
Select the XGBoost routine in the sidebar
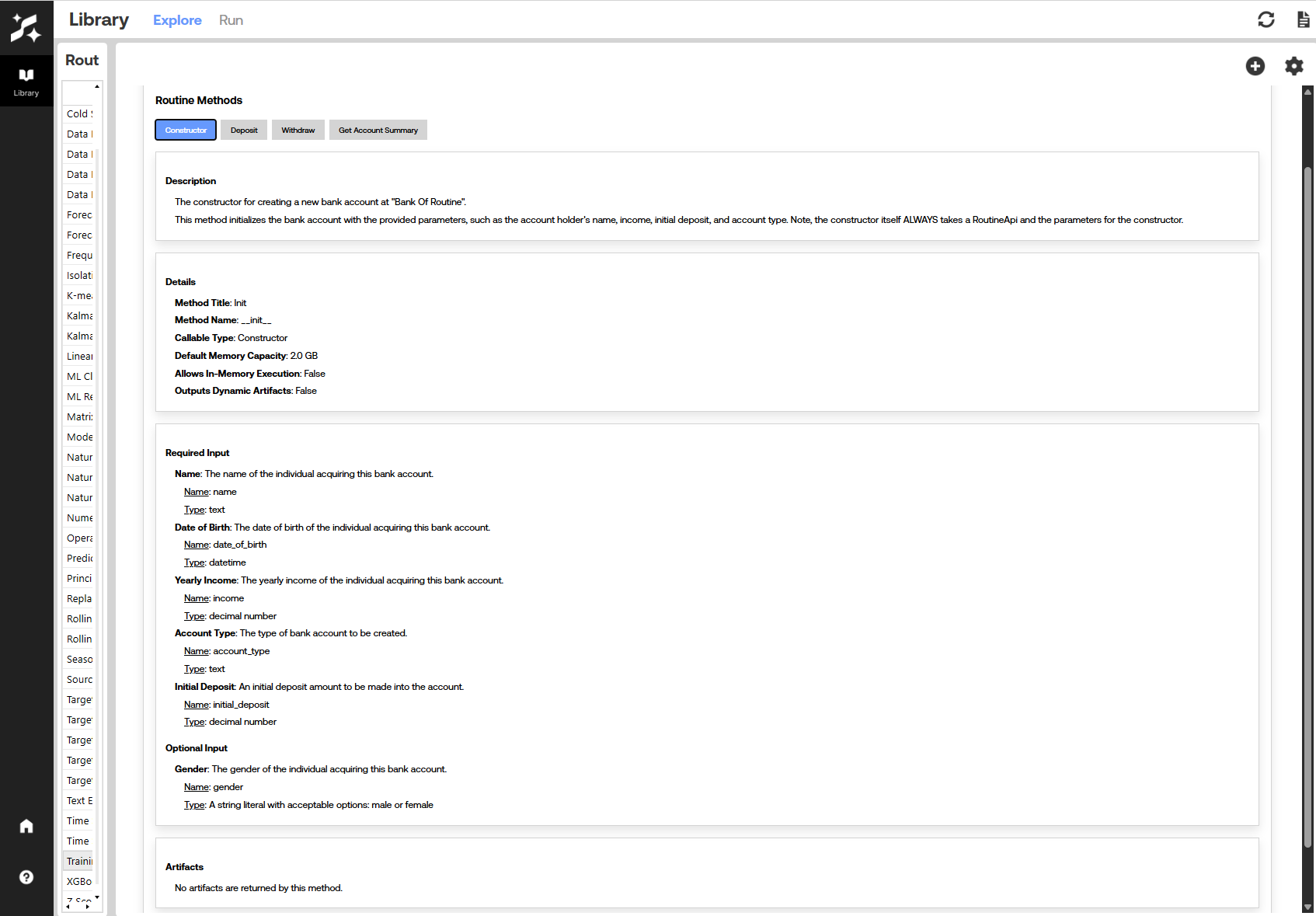[x=78, y=881]
